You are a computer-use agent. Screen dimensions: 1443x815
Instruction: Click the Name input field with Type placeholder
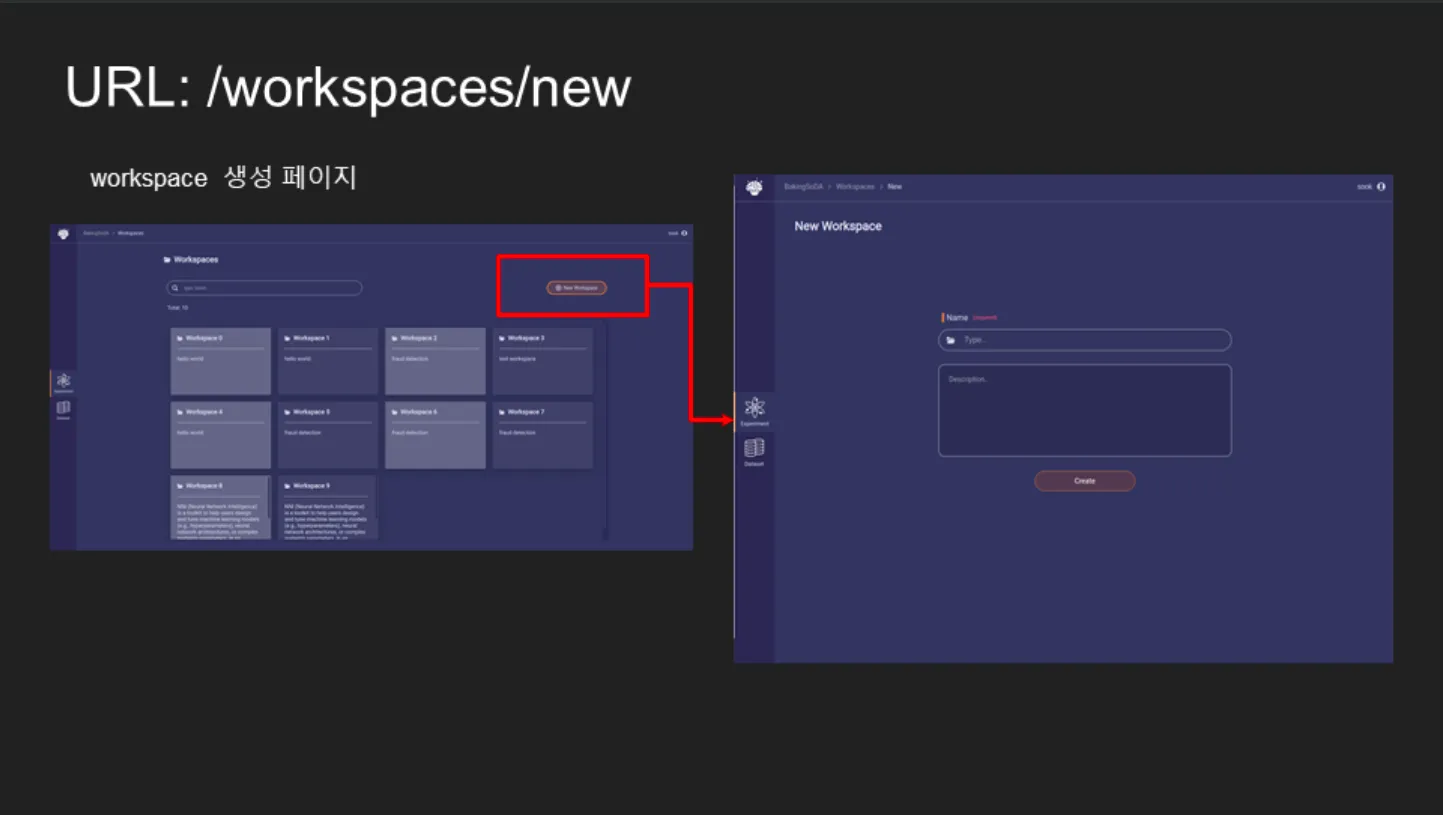pos(1090,340)
